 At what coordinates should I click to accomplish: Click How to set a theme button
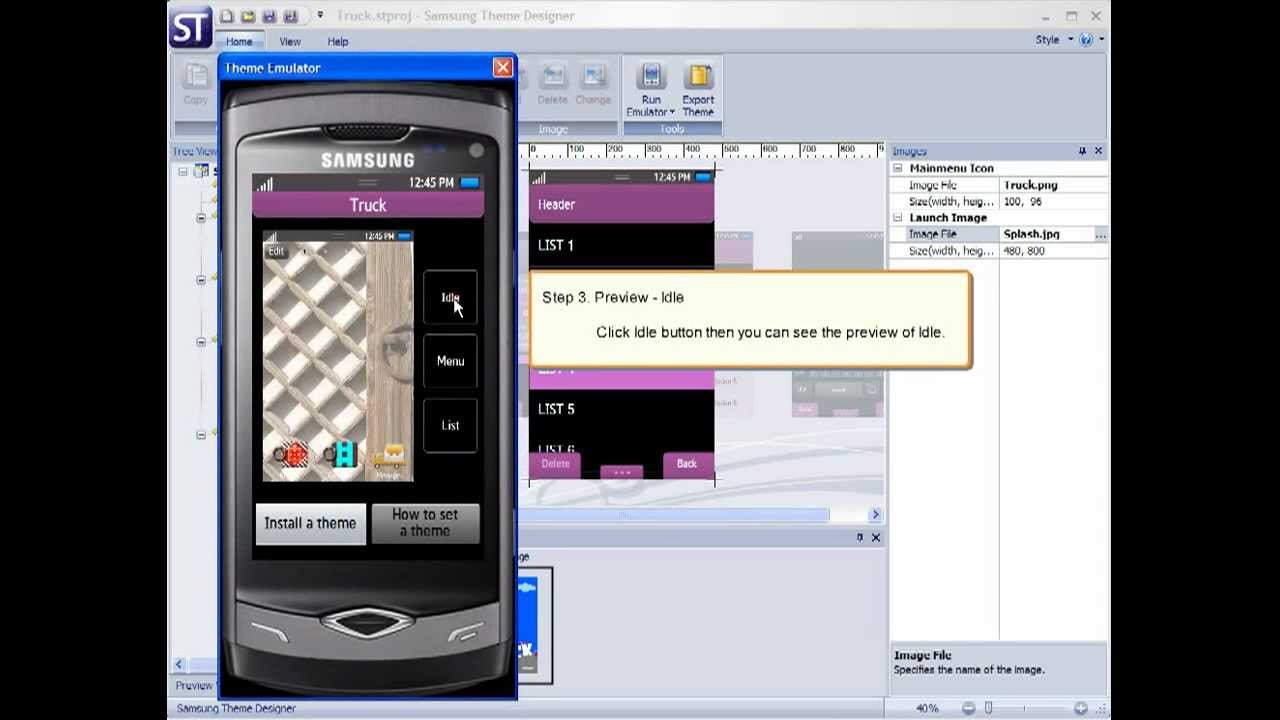(425, 523)
